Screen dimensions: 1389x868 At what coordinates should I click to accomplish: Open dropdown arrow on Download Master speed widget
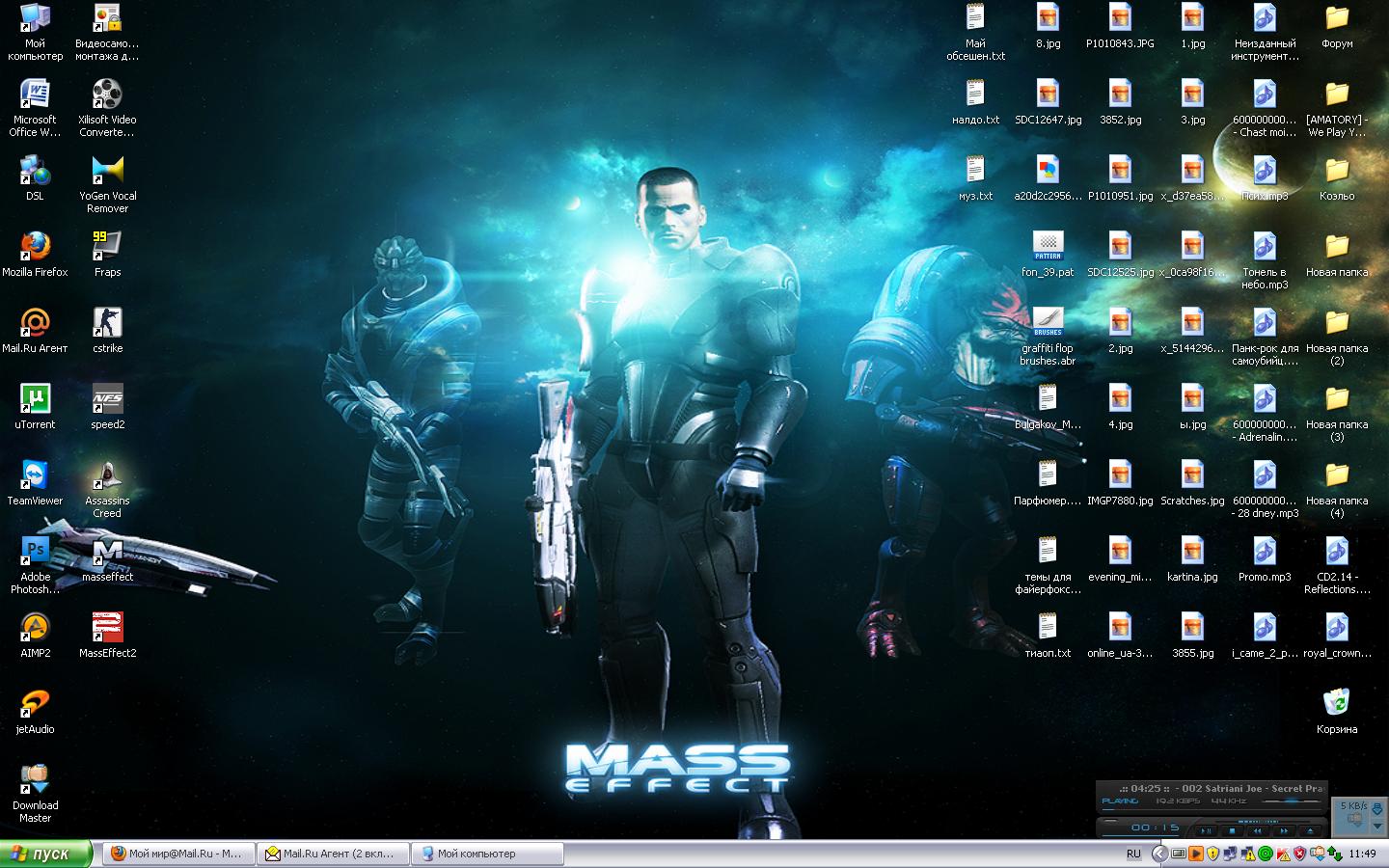tap(1377, 827)
